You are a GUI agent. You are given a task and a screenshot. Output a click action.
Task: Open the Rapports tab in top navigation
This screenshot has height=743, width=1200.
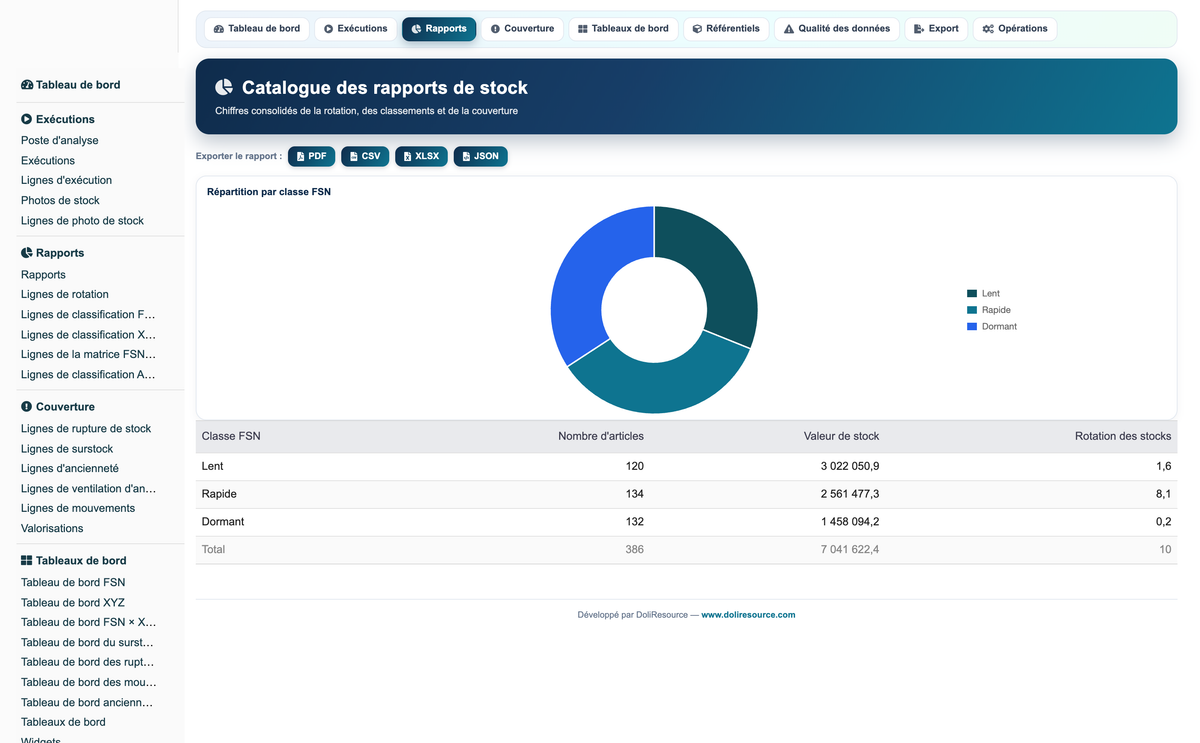click(x=439, y=29)
